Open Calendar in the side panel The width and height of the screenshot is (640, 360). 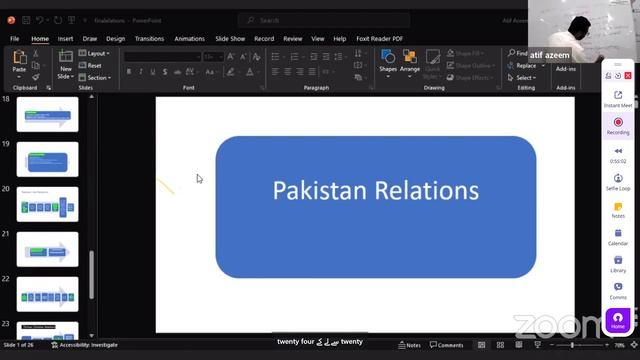(x=618, y=237)
